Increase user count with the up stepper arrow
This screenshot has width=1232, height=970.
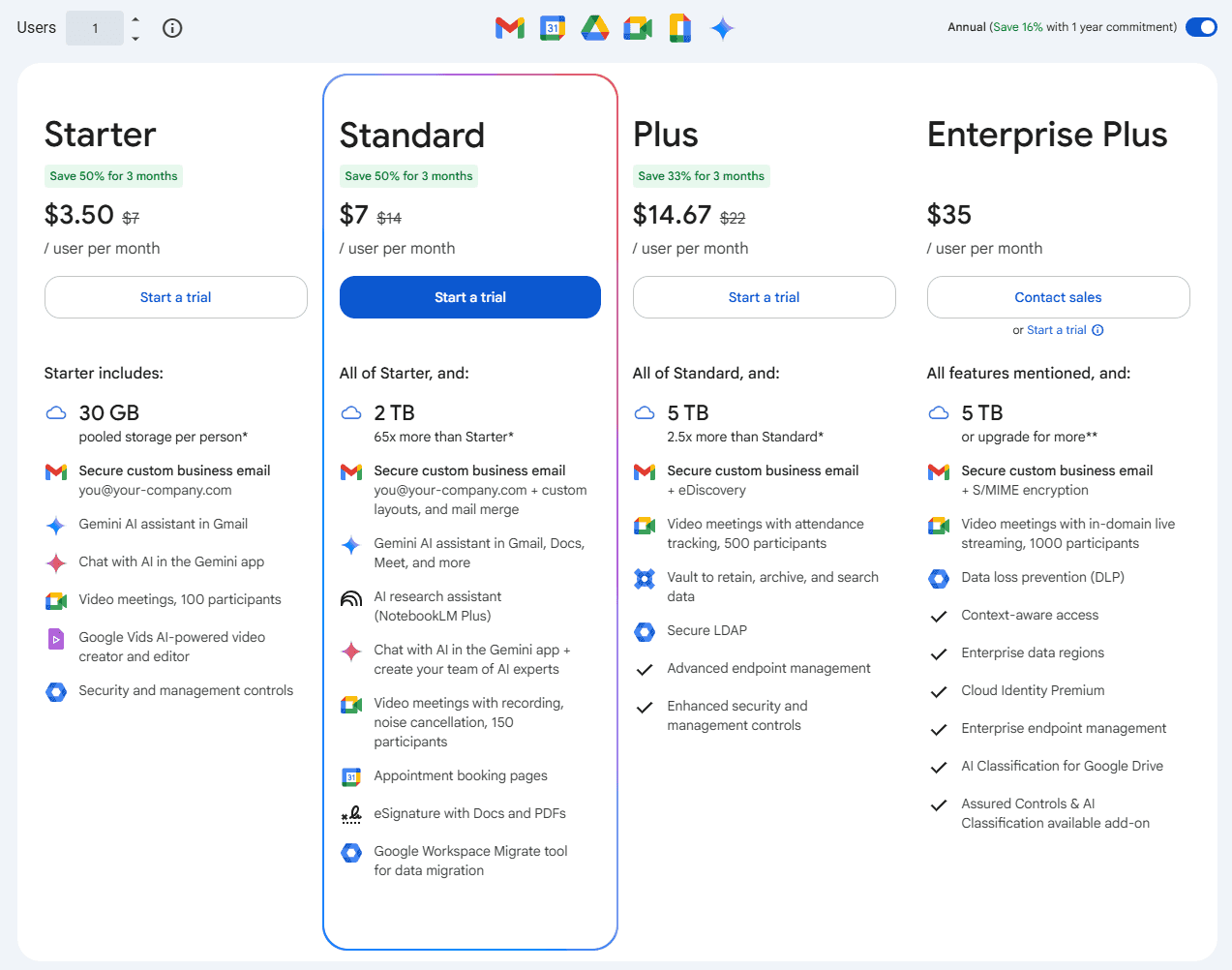coord(135,20)
